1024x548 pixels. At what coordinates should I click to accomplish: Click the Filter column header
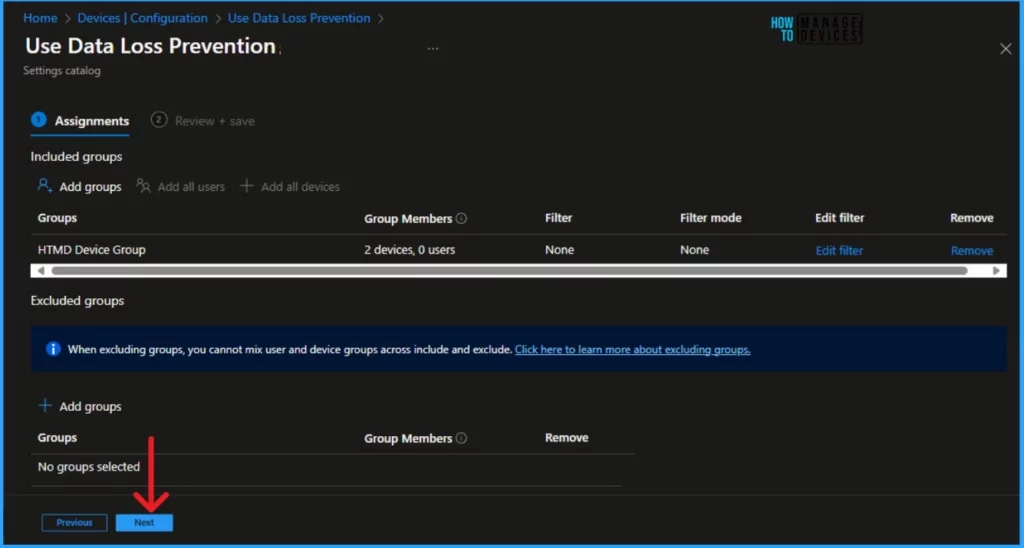558,218
